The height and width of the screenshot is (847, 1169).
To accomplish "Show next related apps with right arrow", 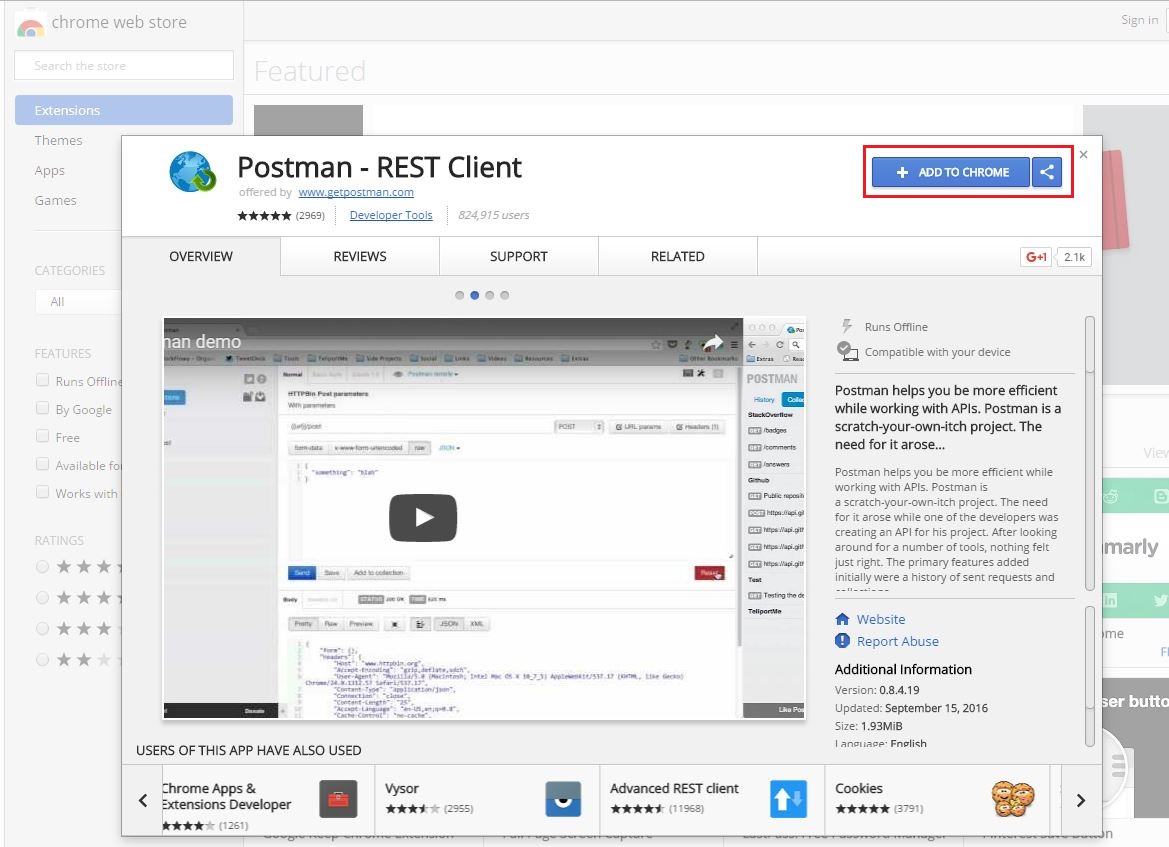I will point(1080,800).
